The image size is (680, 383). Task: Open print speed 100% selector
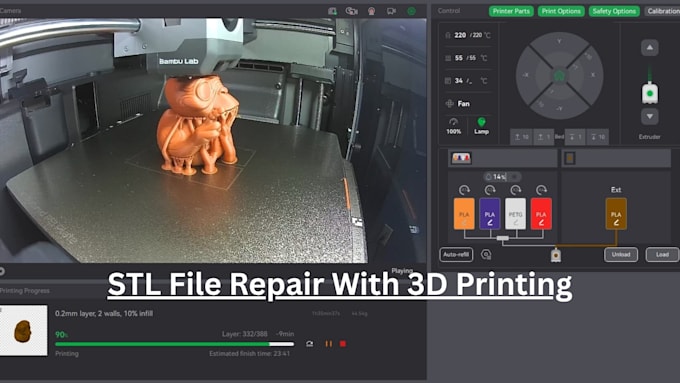point(454,126)
